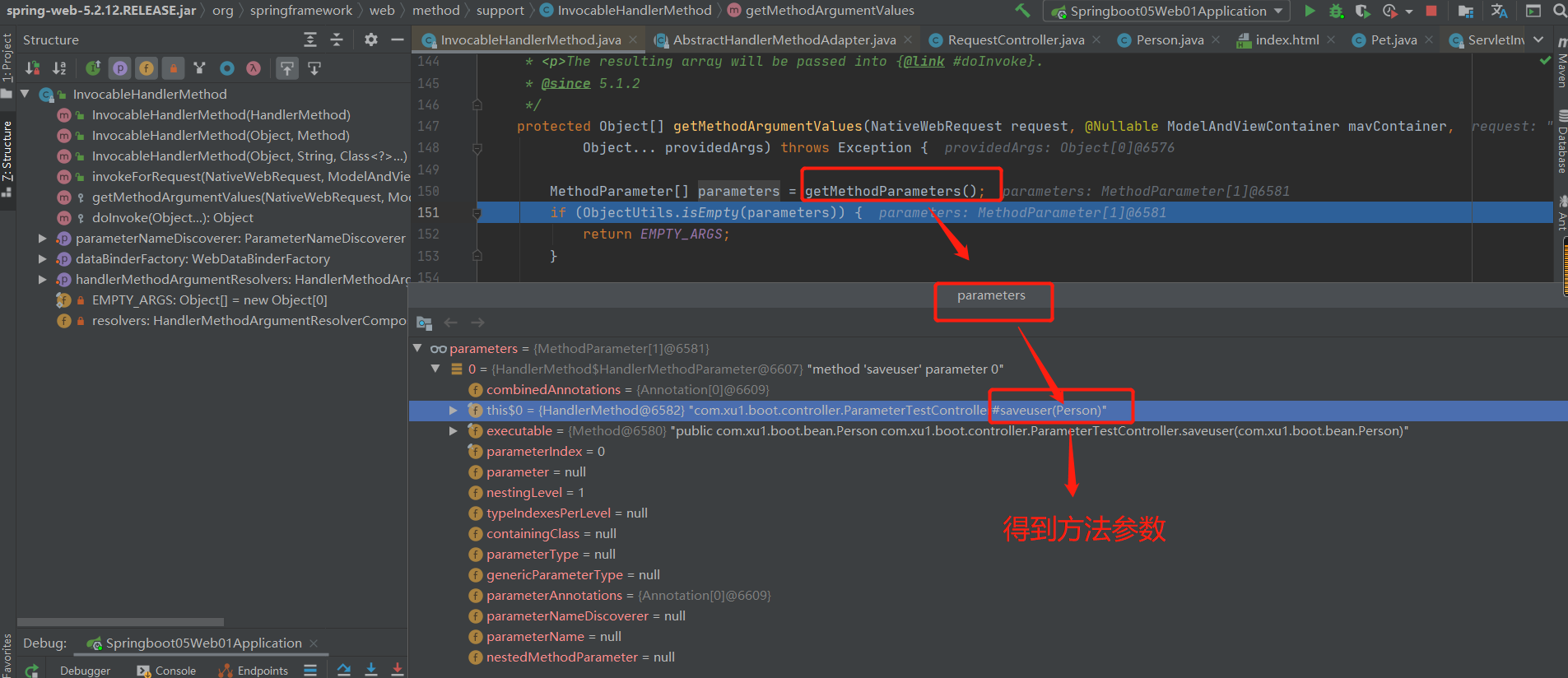Toggle Autoscroll from Source in Structure toolbar

tap(314, 68)
